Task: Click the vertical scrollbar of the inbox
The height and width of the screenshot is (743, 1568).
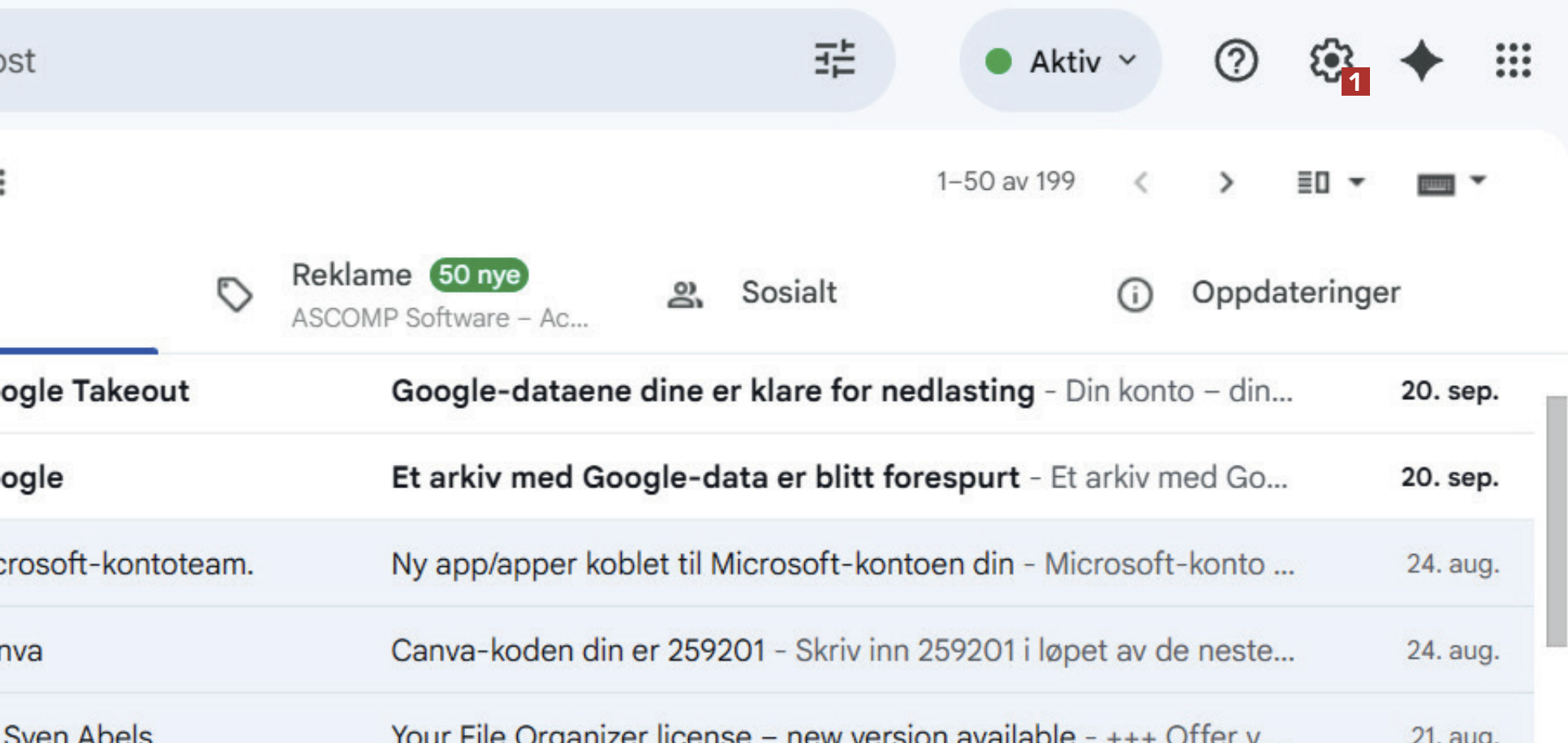Action: [1556, 519]
